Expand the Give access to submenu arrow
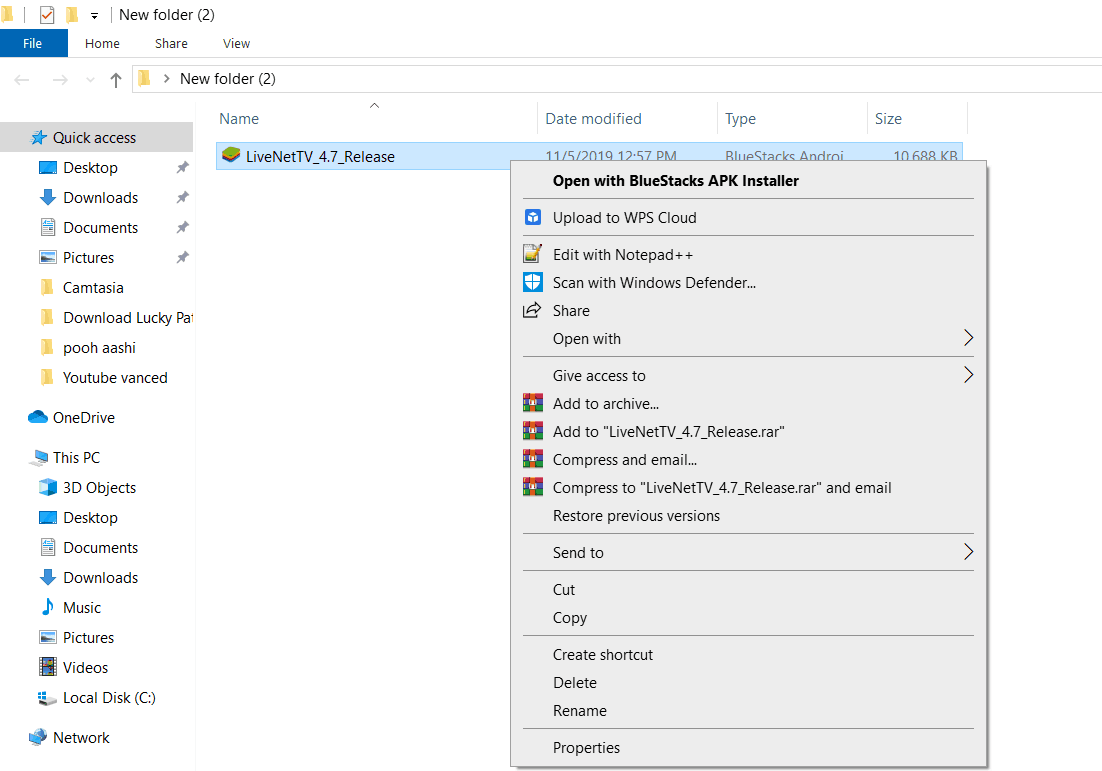1102x771 pixels. [968, 375]
